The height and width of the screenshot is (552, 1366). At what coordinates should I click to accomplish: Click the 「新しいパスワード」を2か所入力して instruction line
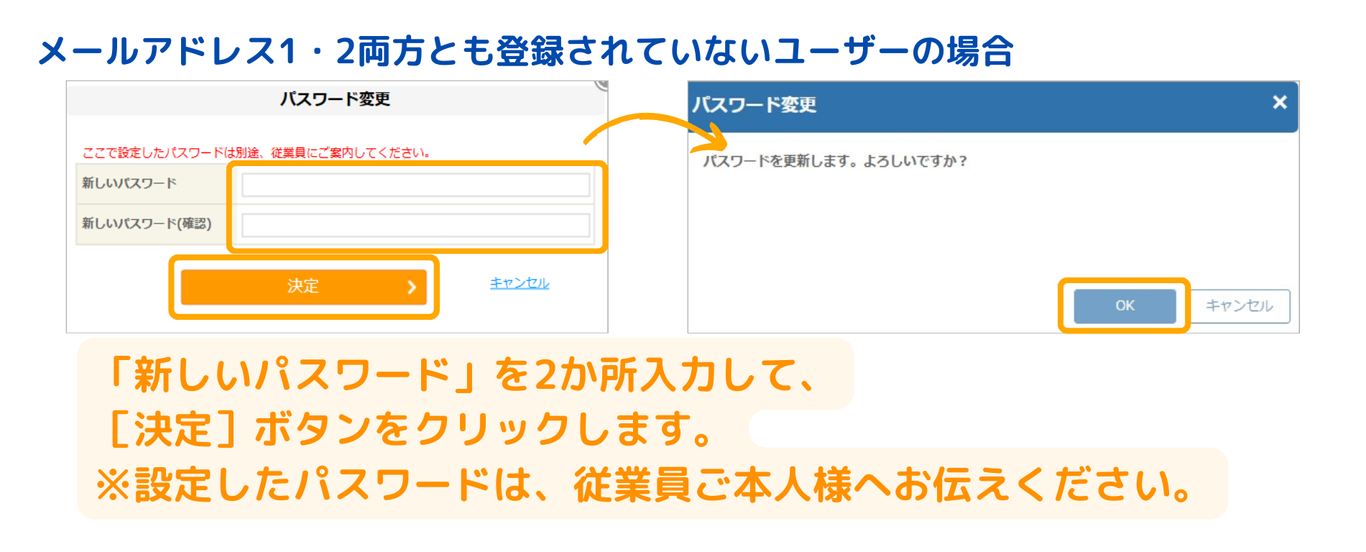pyautogui.click(x=463, y=375)
